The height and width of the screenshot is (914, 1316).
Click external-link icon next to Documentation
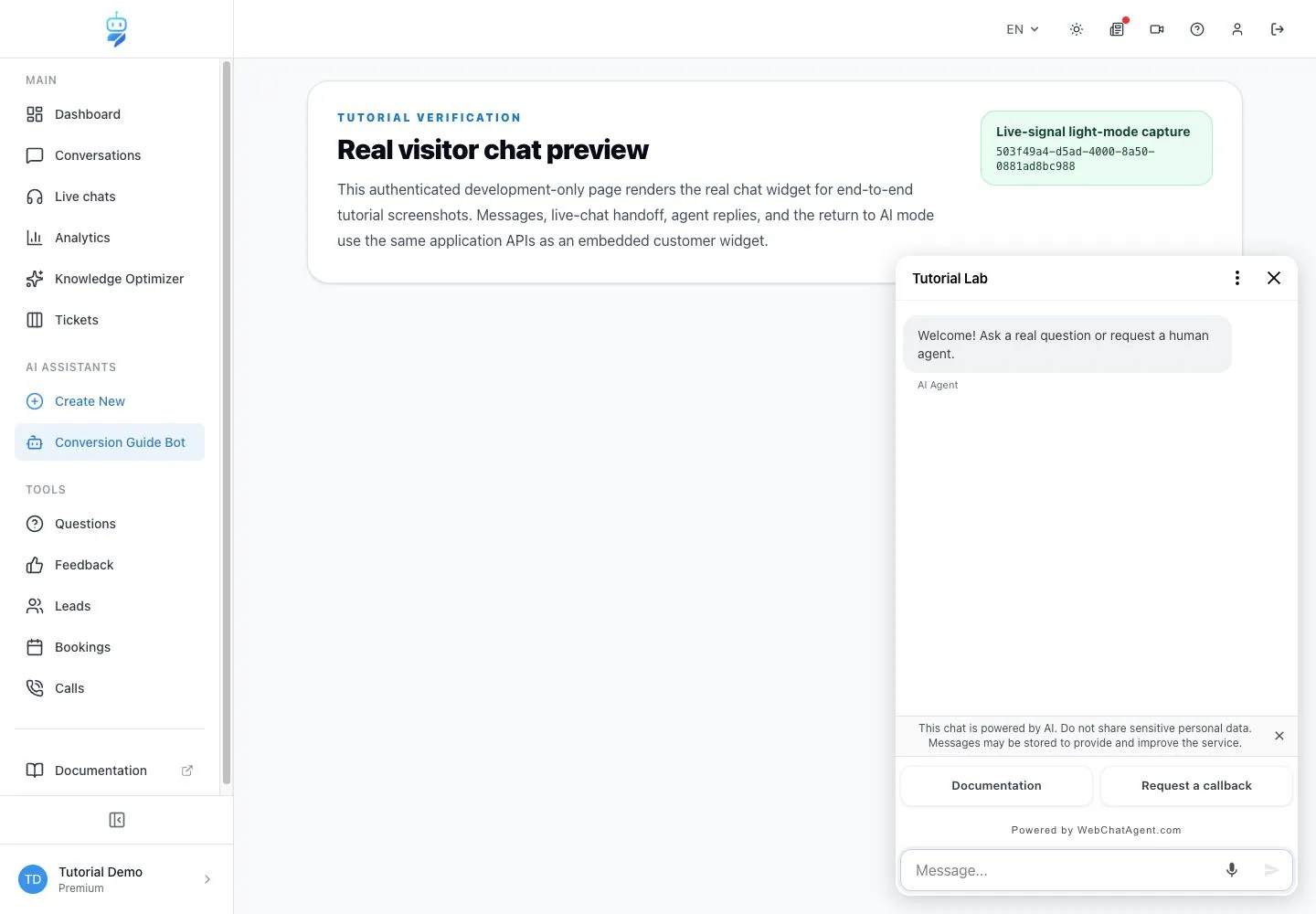187,771
